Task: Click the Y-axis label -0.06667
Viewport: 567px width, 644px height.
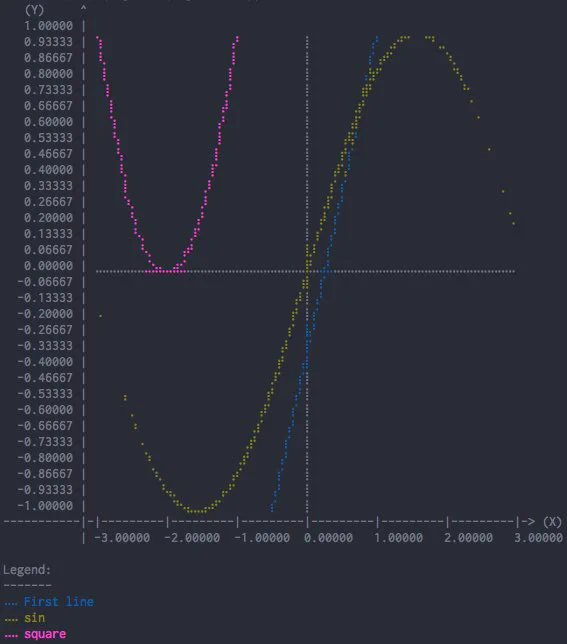Action: coord(45,282)
